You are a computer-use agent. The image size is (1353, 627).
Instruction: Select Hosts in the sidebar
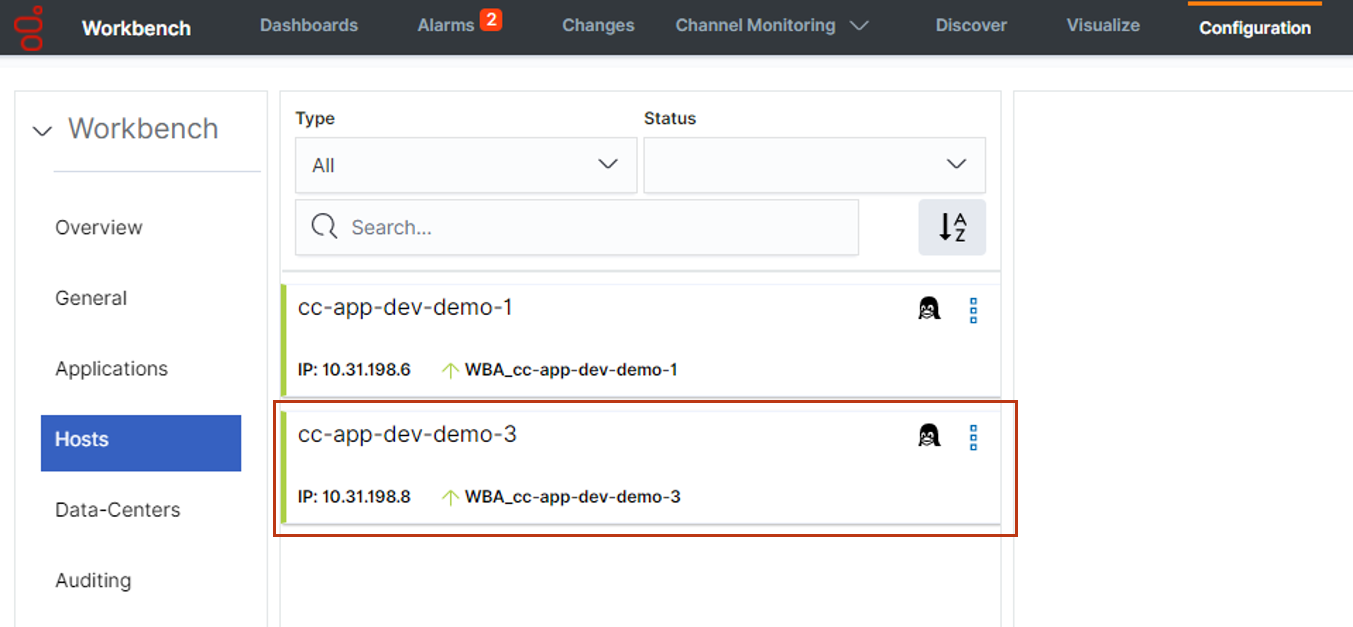click(x=141, y=443)
